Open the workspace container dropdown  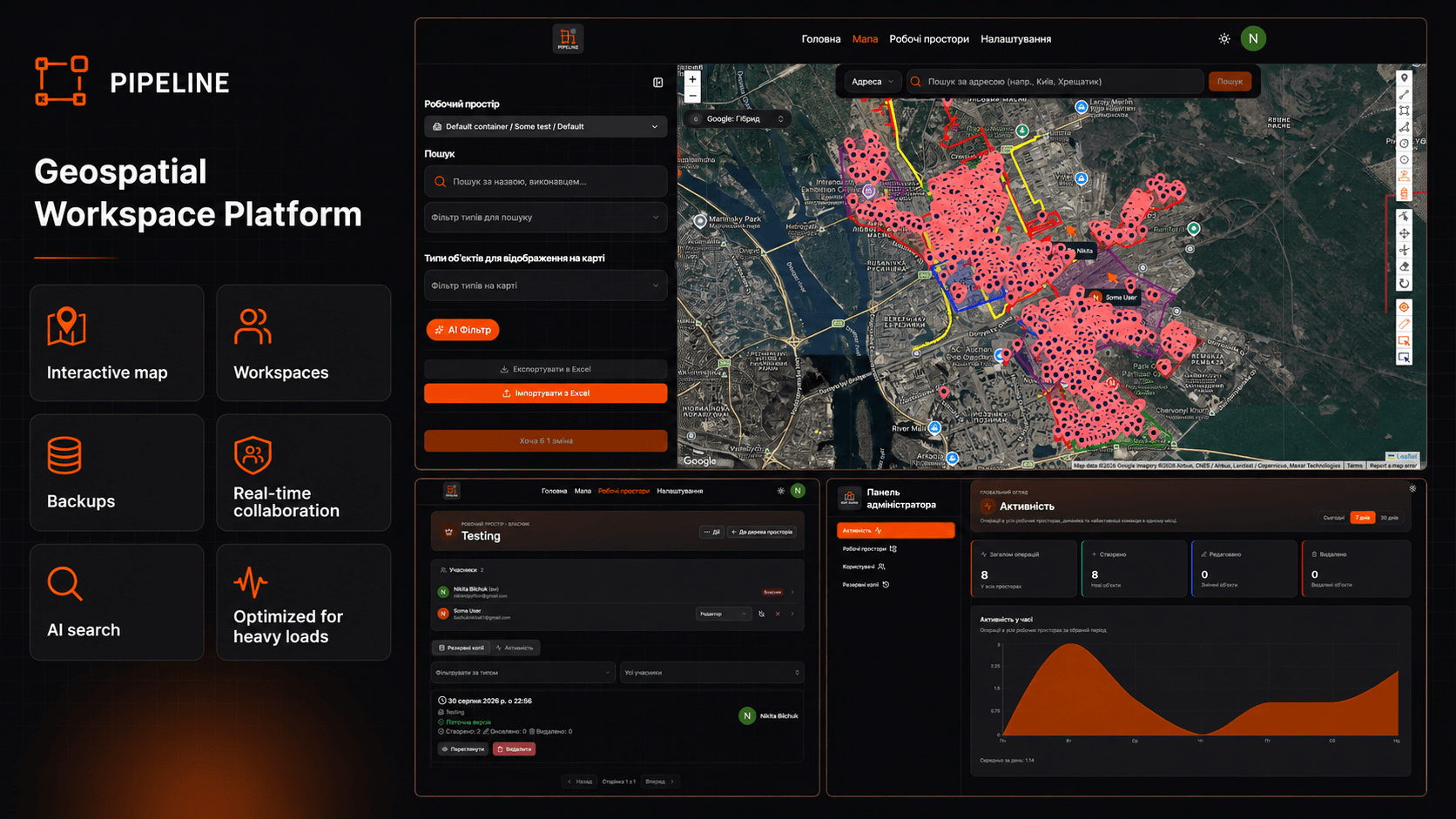pyautogui.click(x=546, y=126)
